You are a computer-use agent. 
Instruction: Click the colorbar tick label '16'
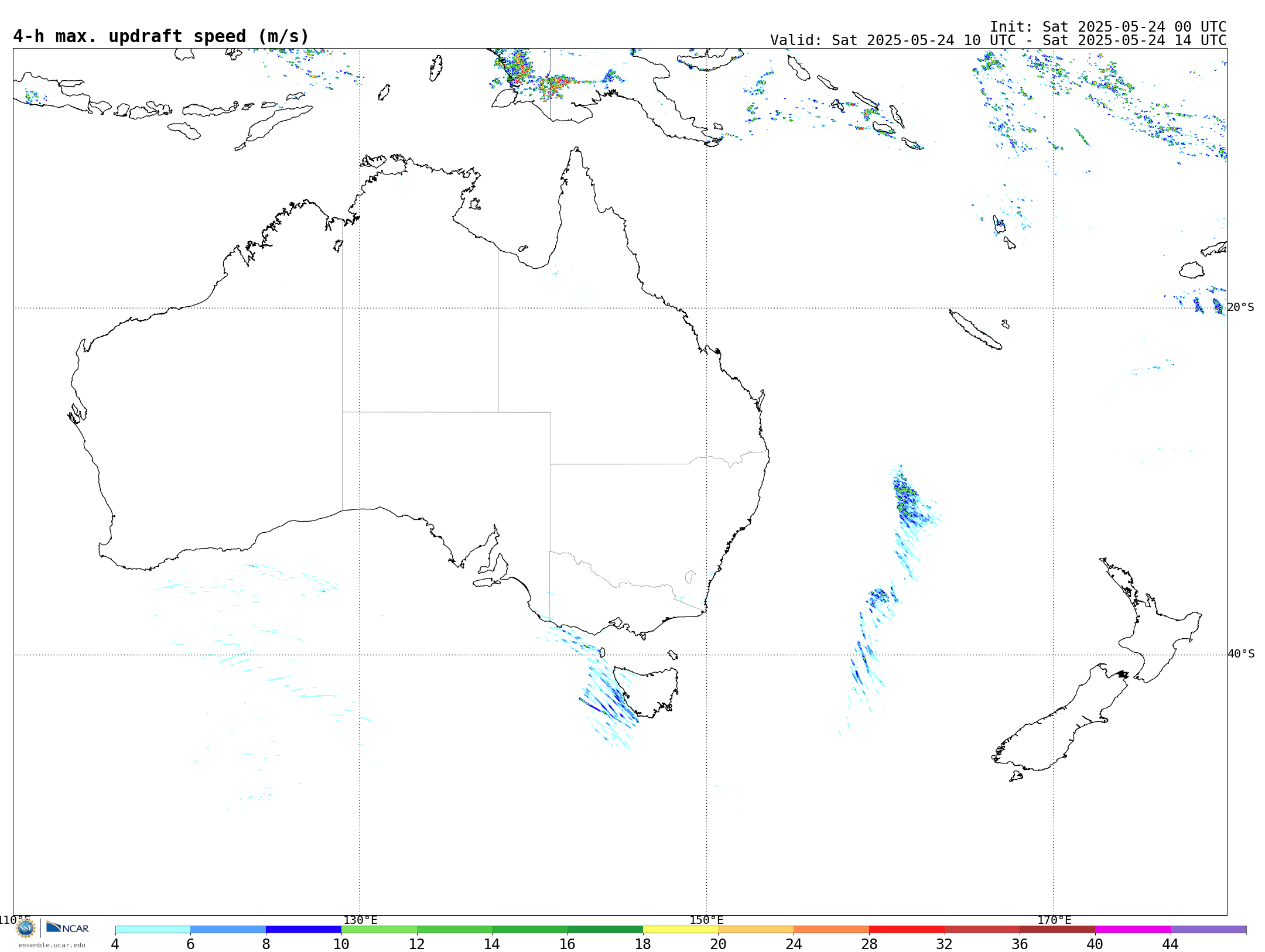click(567, 944)
